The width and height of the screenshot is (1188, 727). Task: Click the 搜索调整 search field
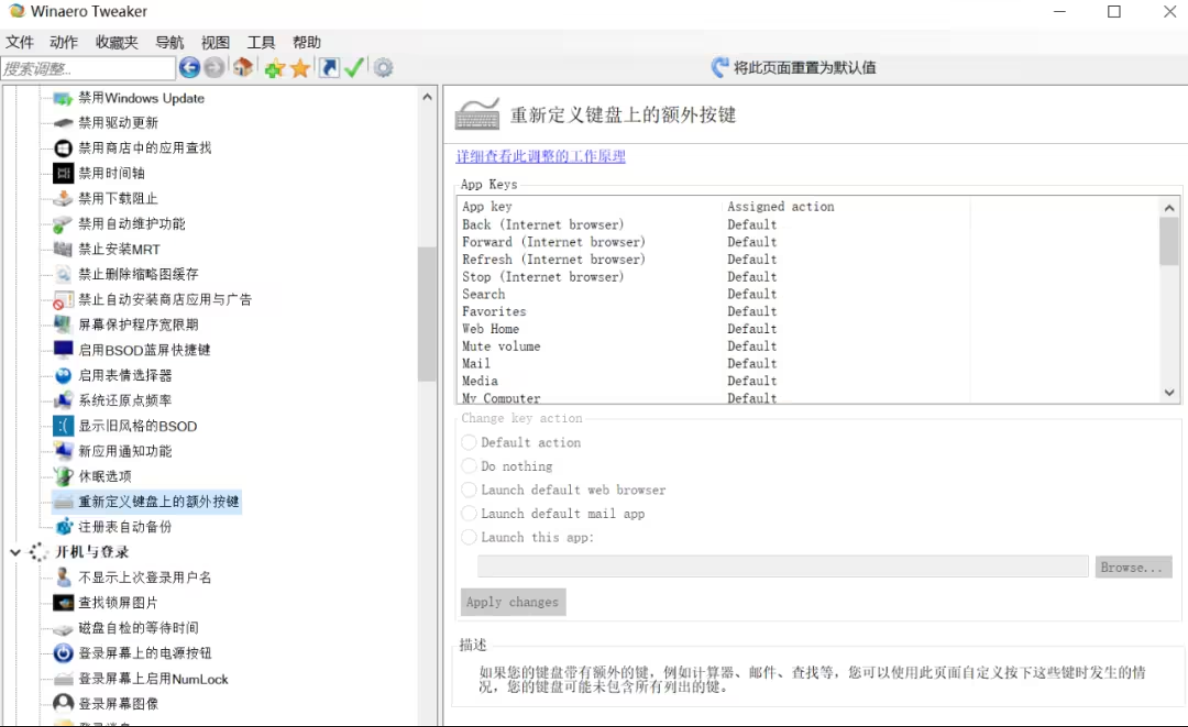click(88, 69)
